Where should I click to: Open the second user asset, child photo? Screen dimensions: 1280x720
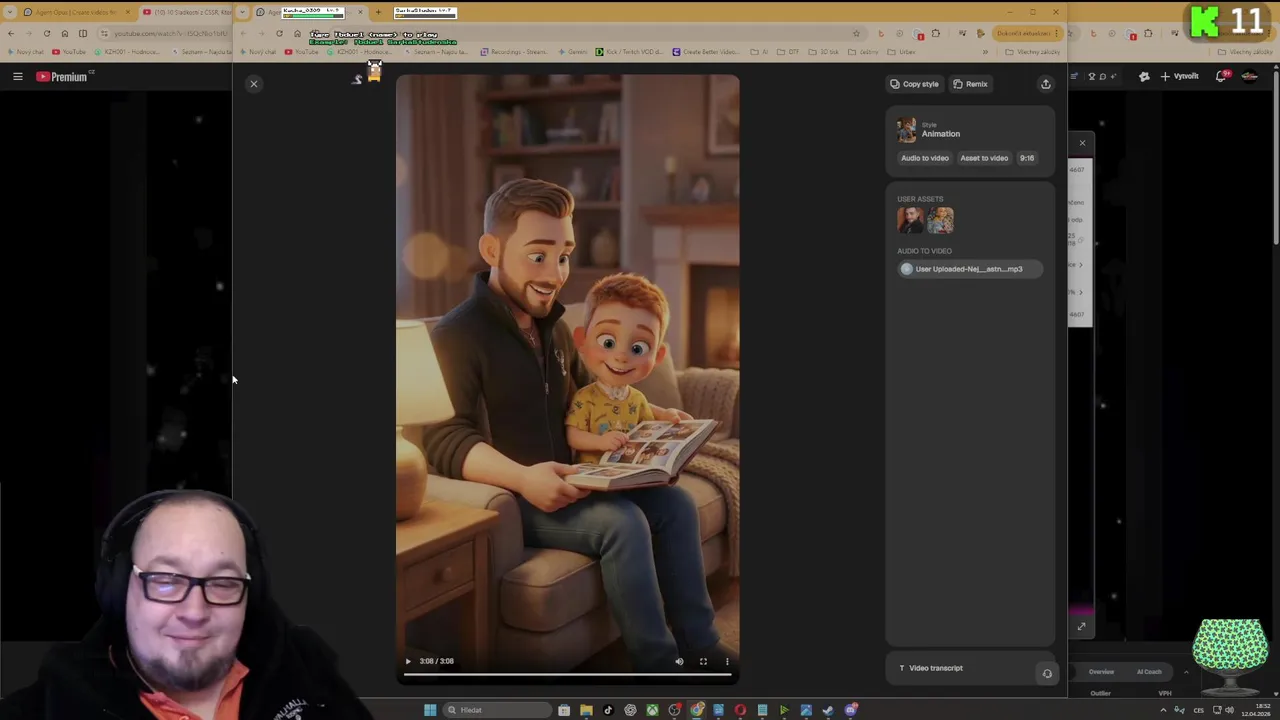pyautogui.click(x=940, y=219)
